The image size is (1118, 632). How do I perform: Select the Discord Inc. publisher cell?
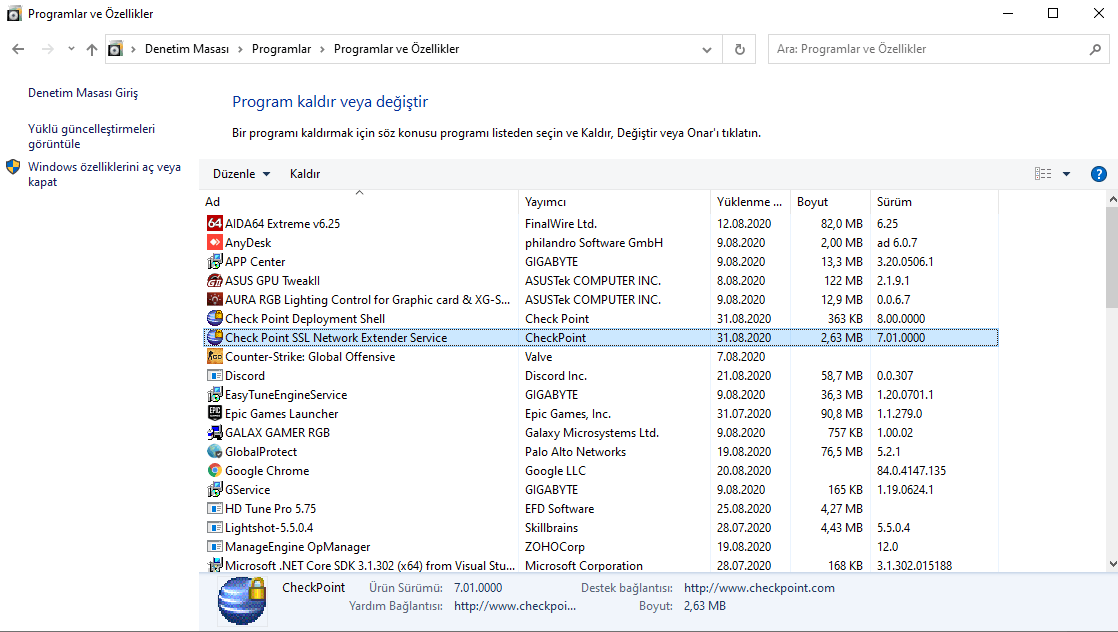click(555, 376)
